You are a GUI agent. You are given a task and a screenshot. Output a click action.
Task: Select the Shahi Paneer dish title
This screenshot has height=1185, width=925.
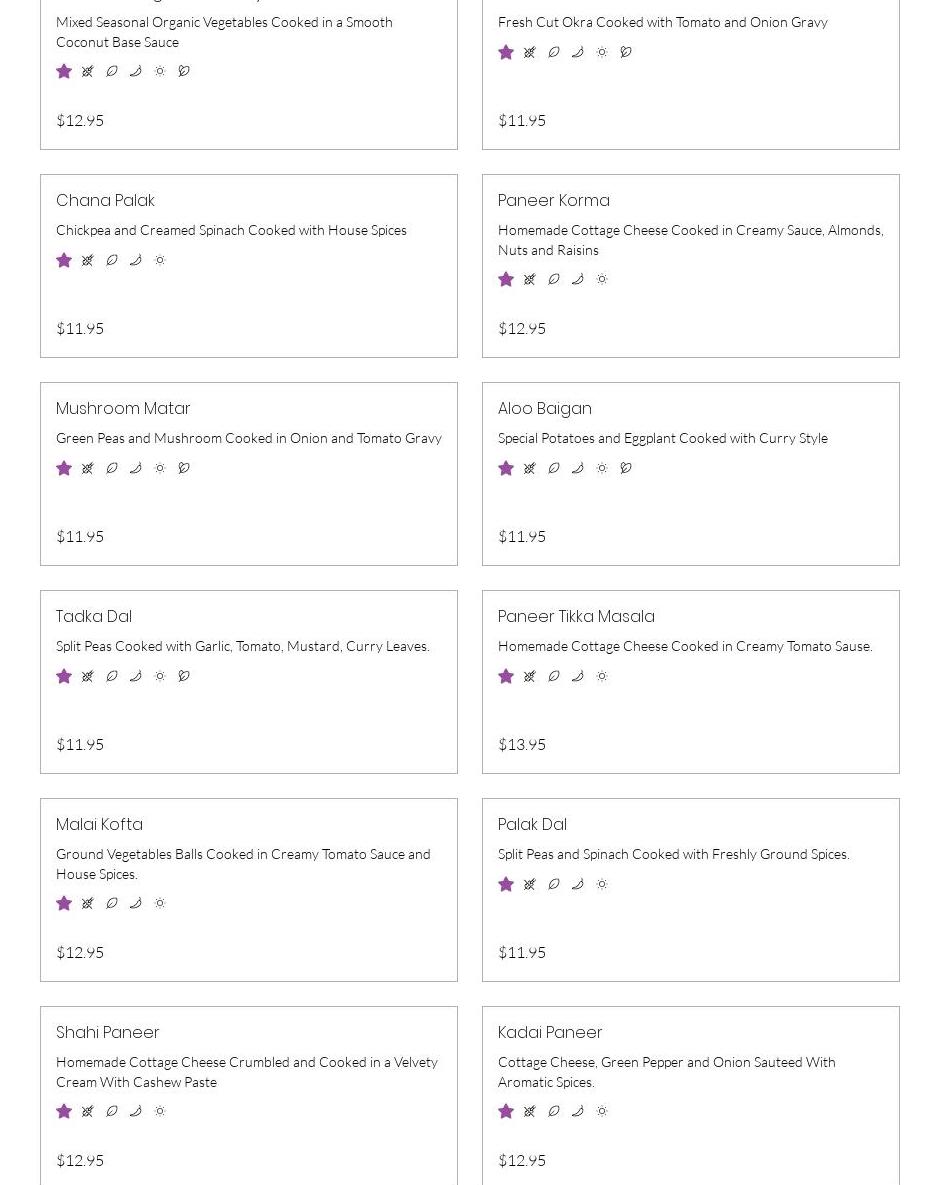[108, 1032]
